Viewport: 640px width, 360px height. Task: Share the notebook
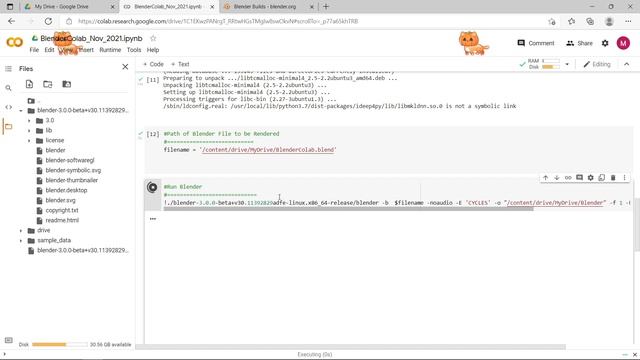[579, 43]
